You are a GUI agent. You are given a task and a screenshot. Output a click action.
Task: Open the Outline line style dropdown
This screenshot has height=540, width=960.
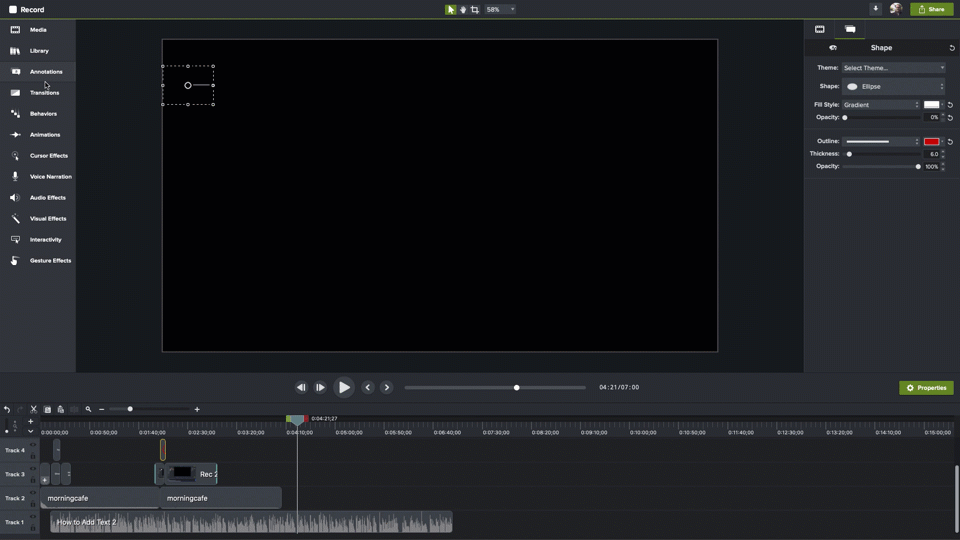(881, 141)
